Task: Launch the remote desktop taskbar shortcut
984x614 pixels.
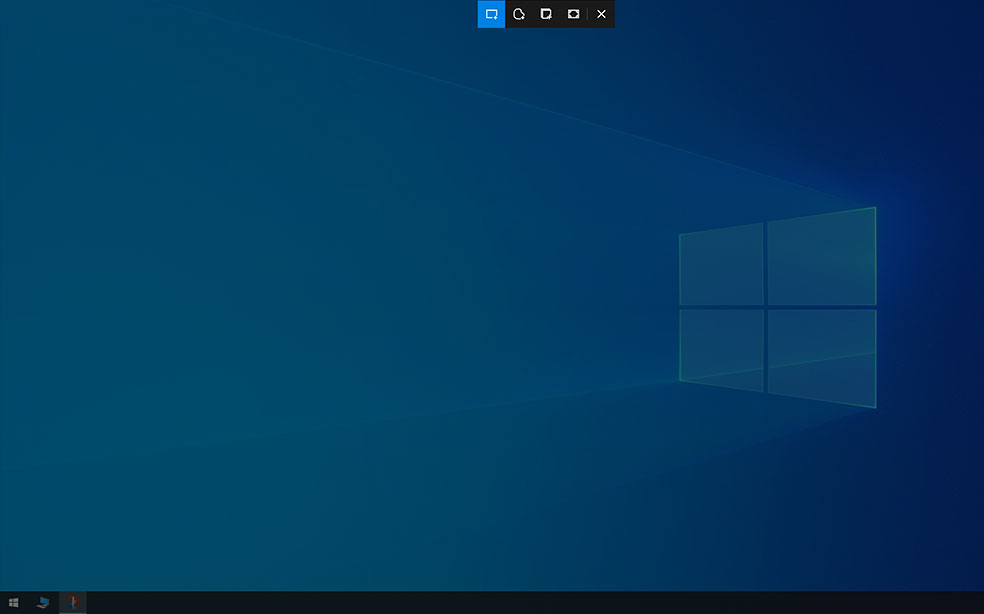Action: (42, 601)
